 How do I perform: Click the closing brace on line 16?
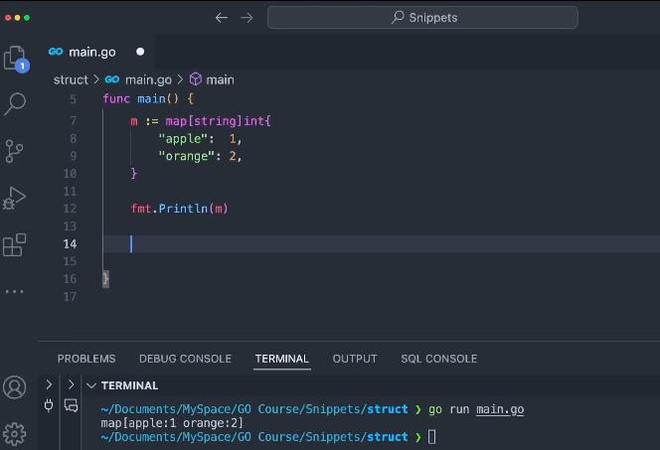[x=106, y=279]
